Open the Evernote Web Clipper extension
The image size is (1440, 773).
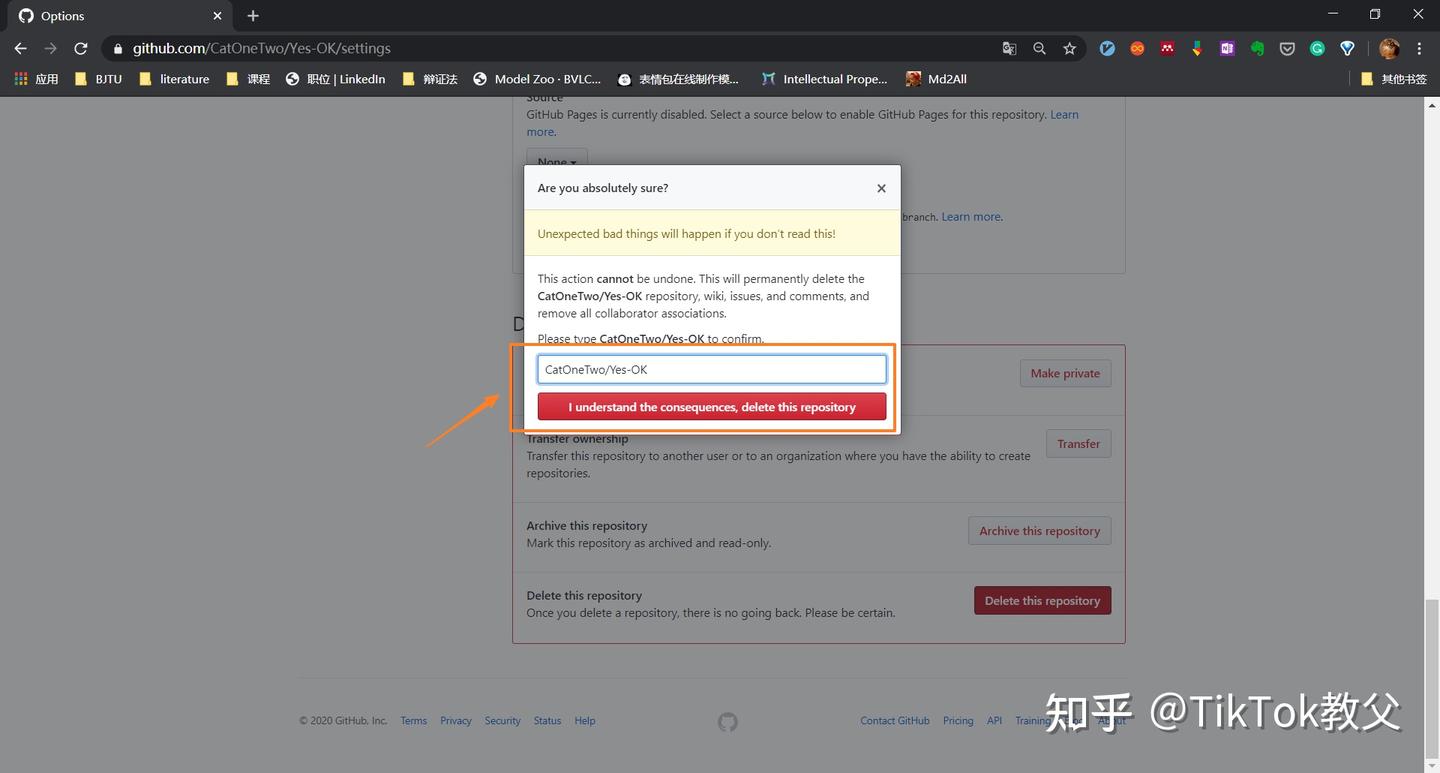pos(1257,48)
